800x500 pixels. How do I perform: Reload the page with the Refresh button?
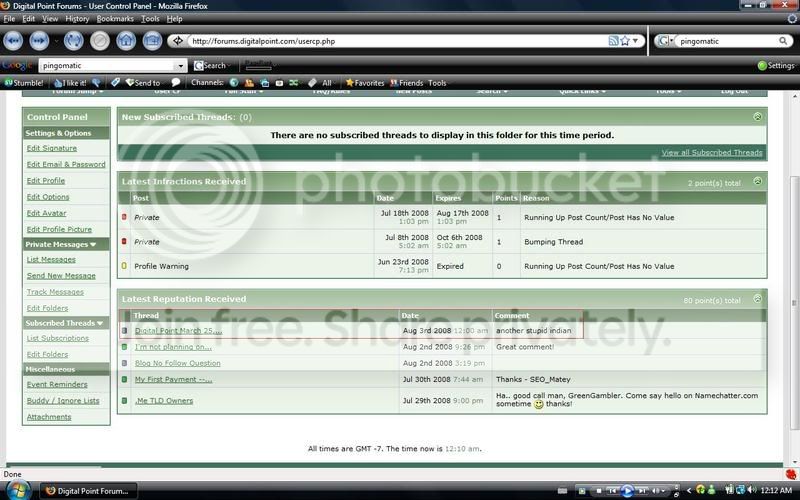coord(73,41)
